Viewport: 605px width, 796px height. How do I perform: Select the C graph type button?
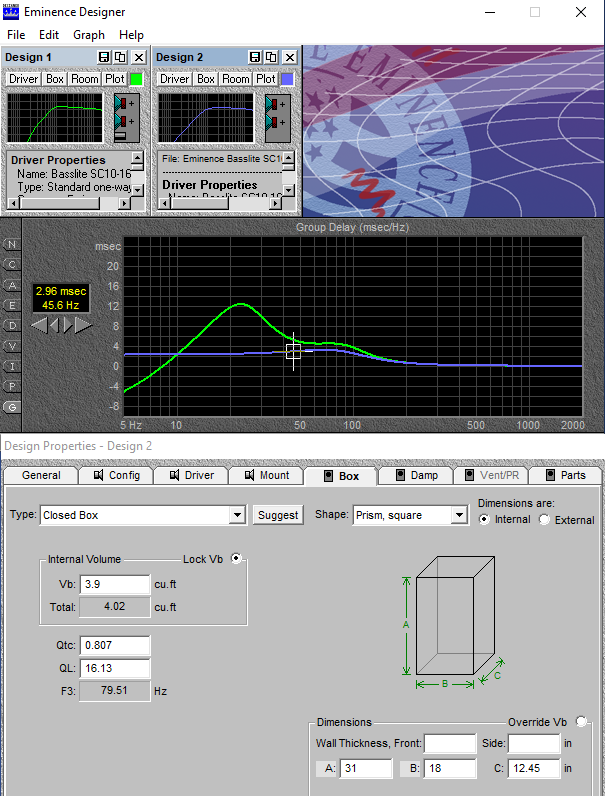(x=12, y=264)
